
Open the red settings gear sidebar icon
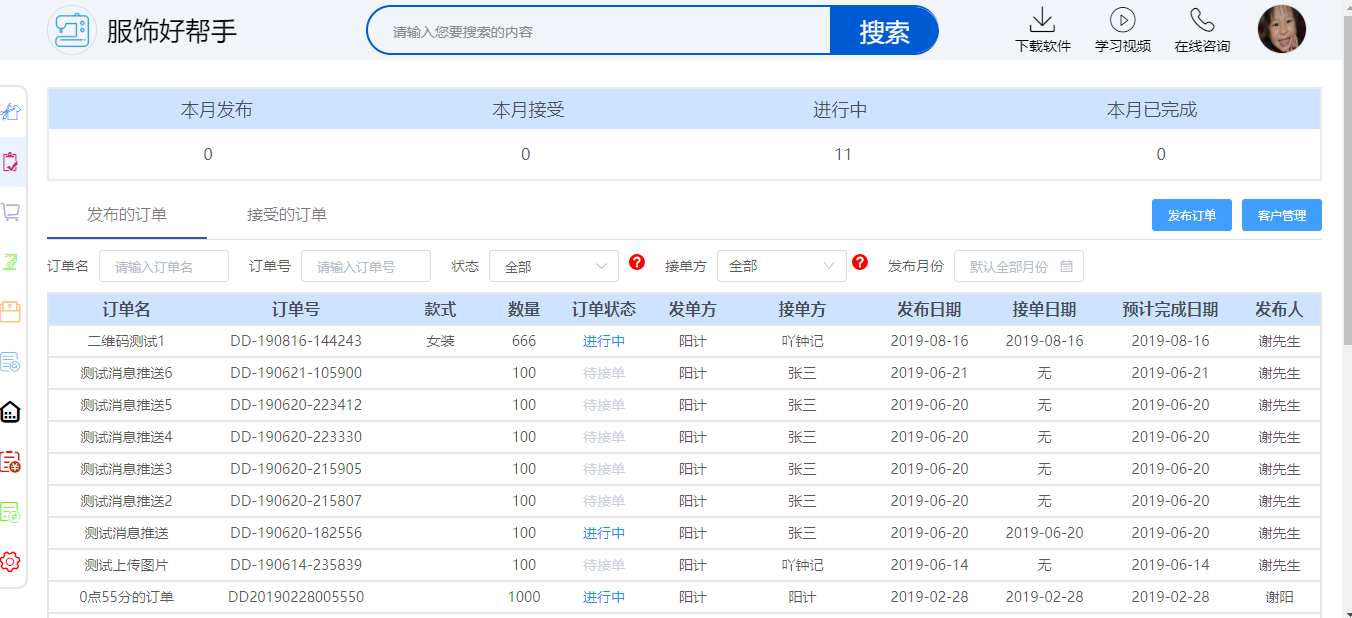(x=11, y=562)
